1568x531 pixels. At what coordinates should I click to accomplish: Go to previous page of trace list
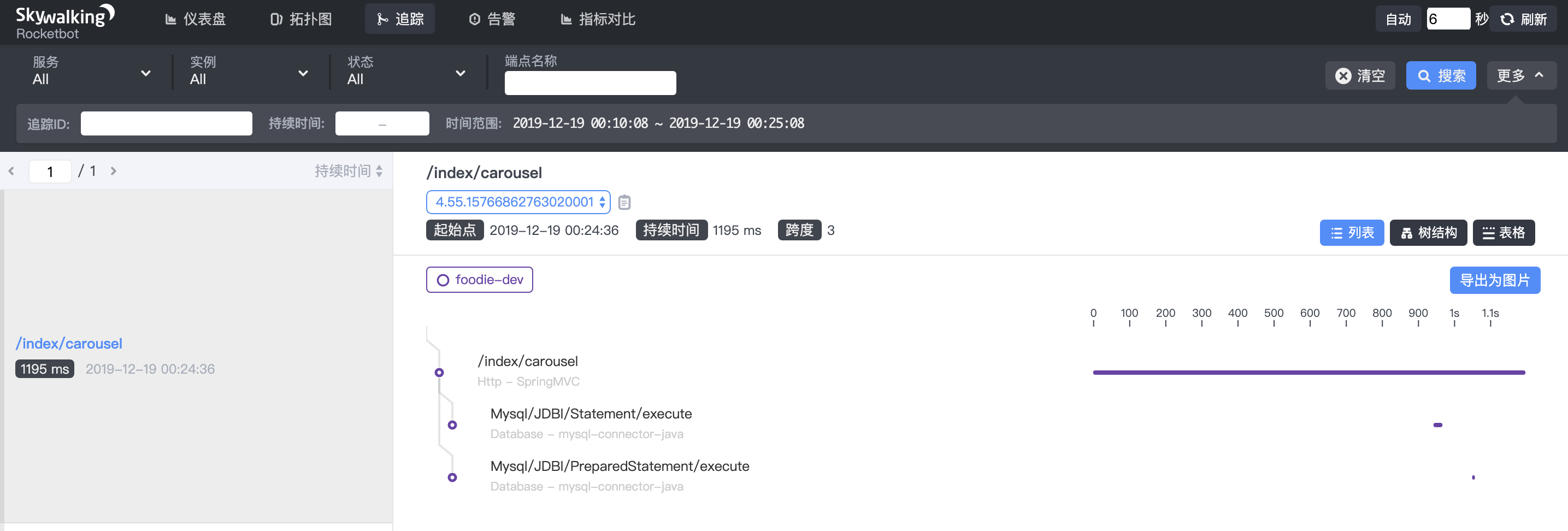[11, 171]
